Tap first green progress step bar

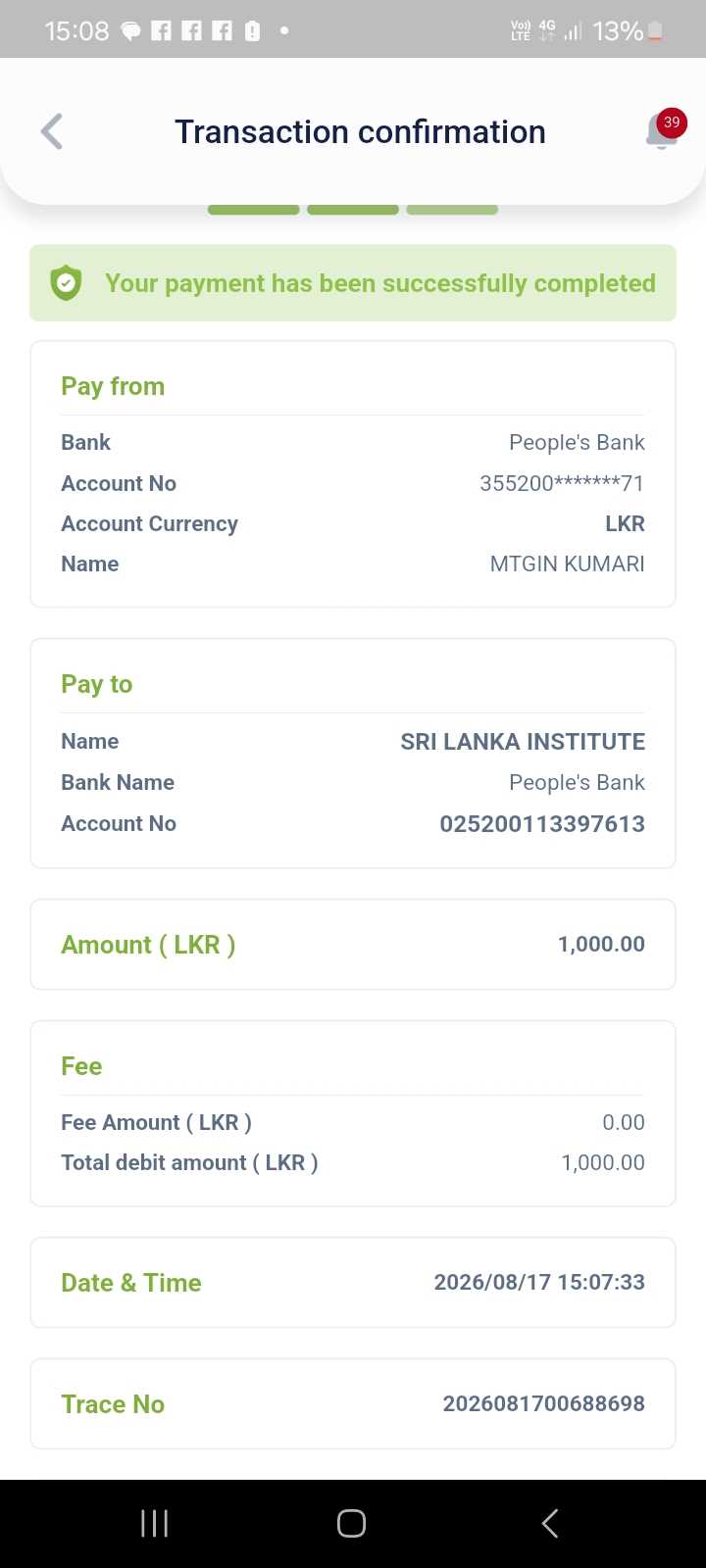[x=254, y=209]
